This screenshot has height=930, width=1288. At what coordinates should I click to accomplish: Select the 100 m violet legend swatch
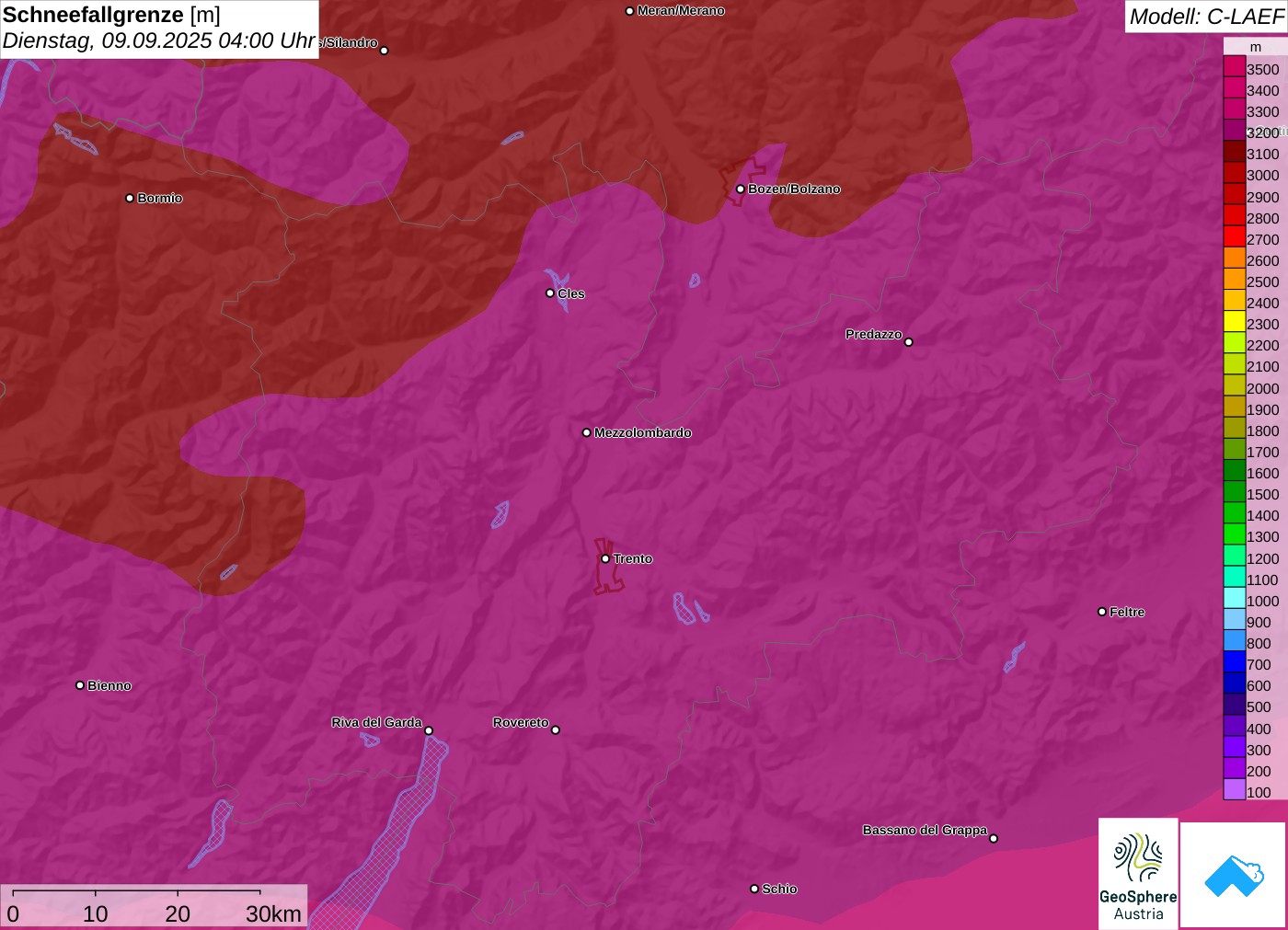(x=1234, y=789)
